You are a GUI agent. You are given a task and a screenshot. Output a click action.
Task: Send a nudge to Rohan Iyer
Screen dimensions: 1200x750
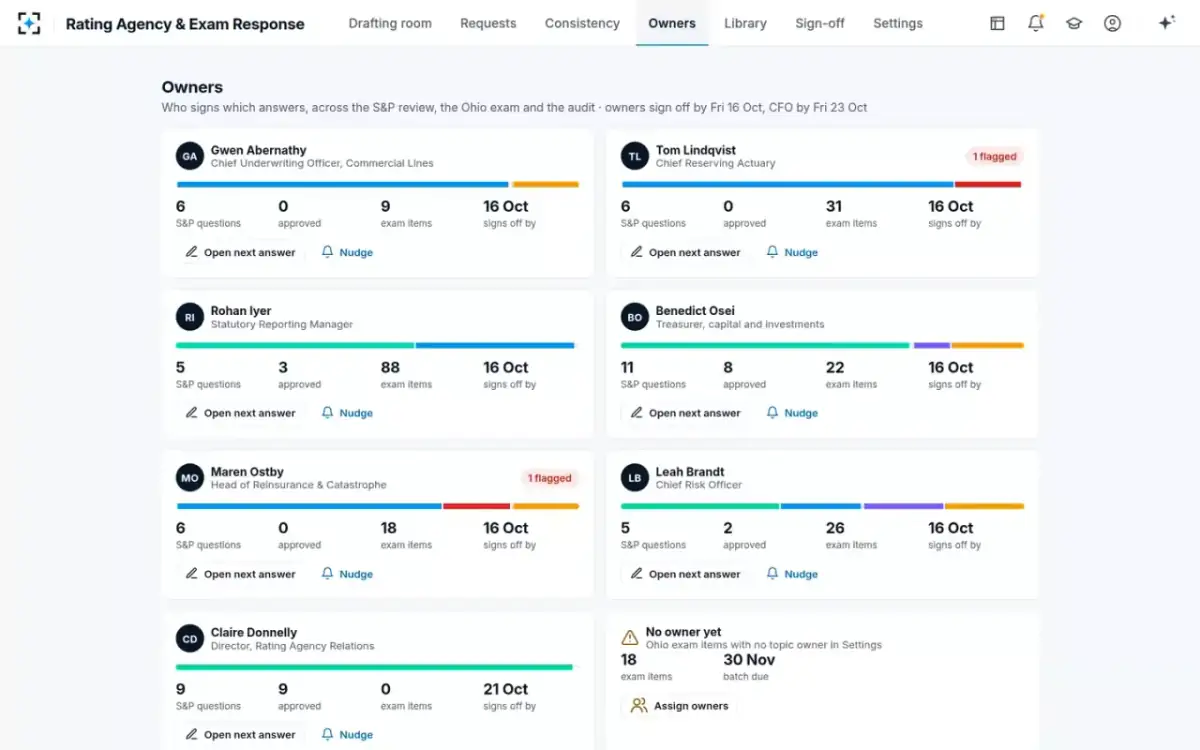click(347, 413)
